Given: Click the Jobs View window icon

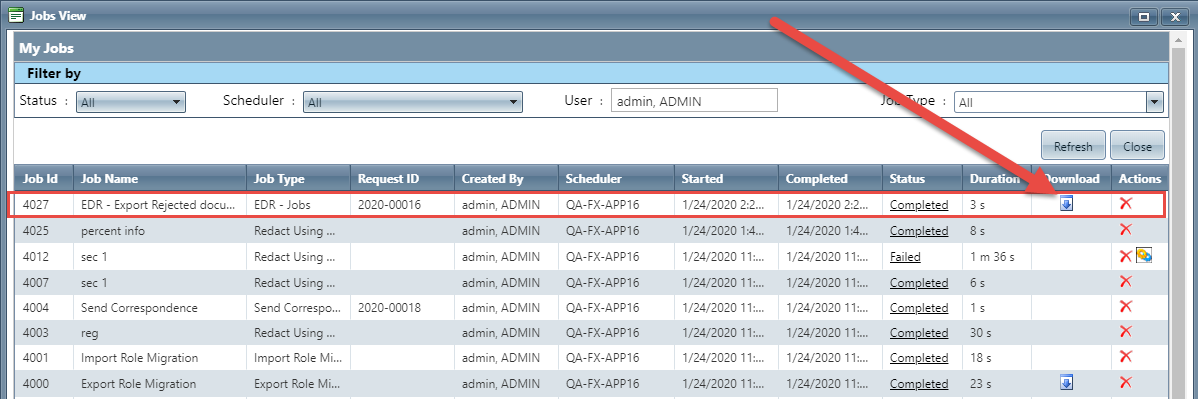Looking at the screenshot, I should [x=15, y=15].
